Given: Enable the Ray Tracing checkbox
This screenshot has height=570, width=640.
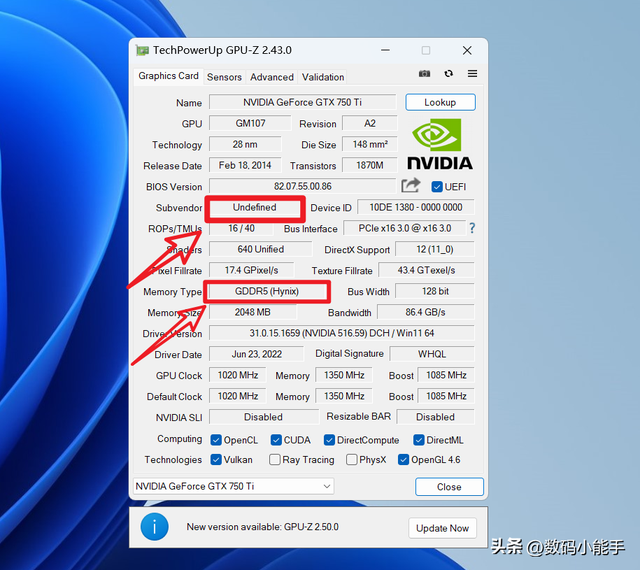Looking at the screenshot, I should point(275,459).
